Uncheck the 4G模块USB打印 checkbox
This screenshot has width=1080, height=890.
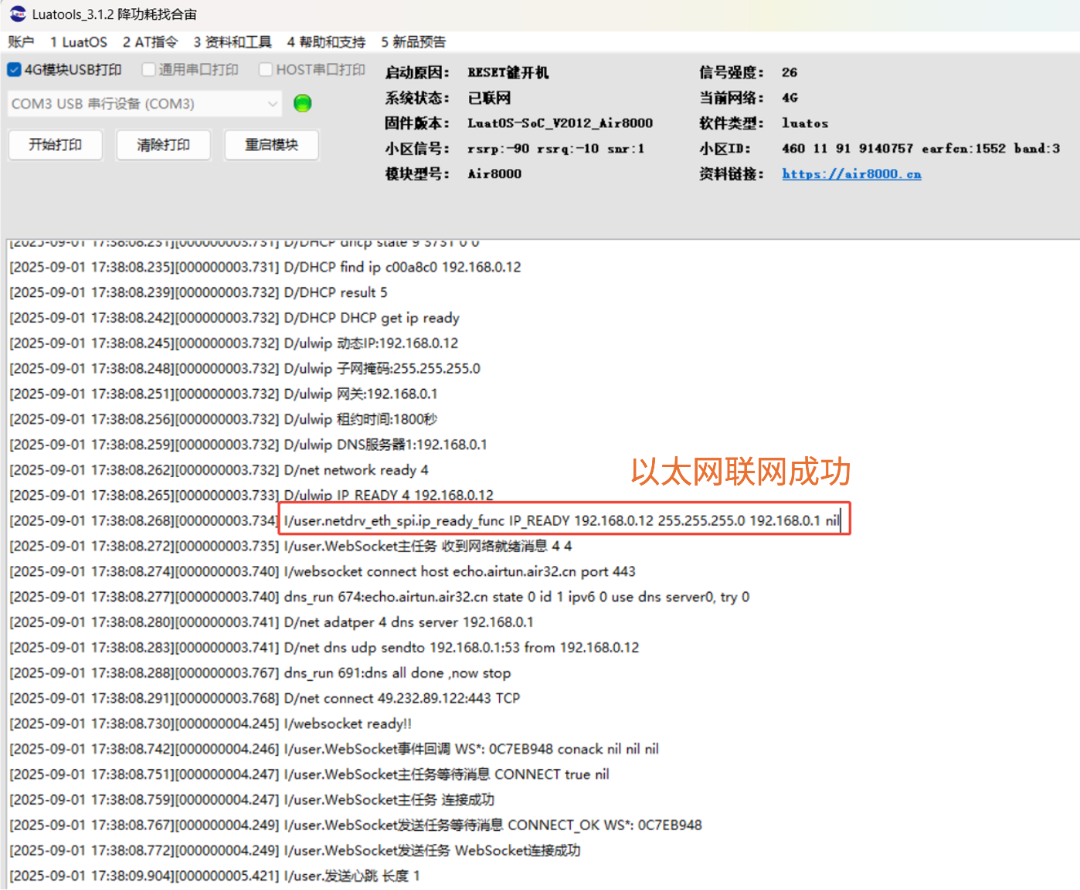pos(14,70)
